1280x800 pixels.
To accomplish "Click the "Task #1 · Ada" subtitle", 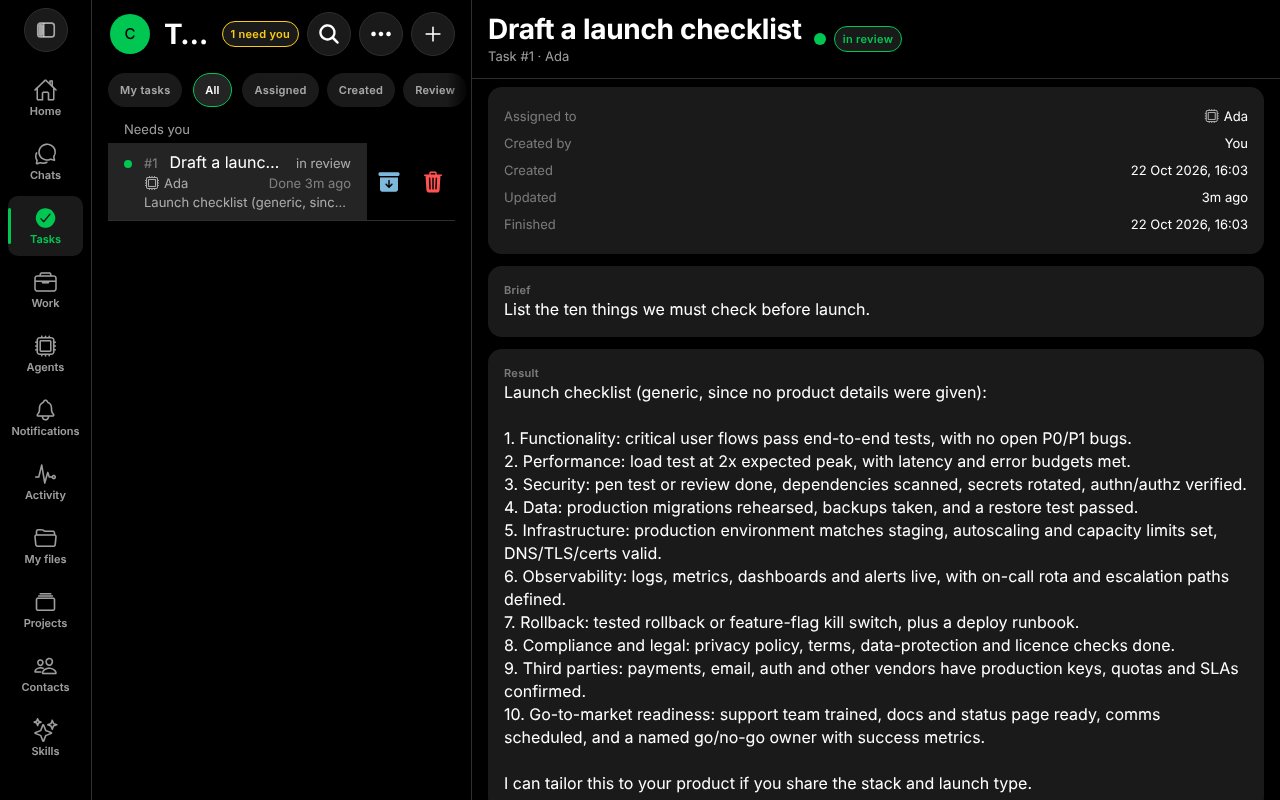I will [528, 57].
